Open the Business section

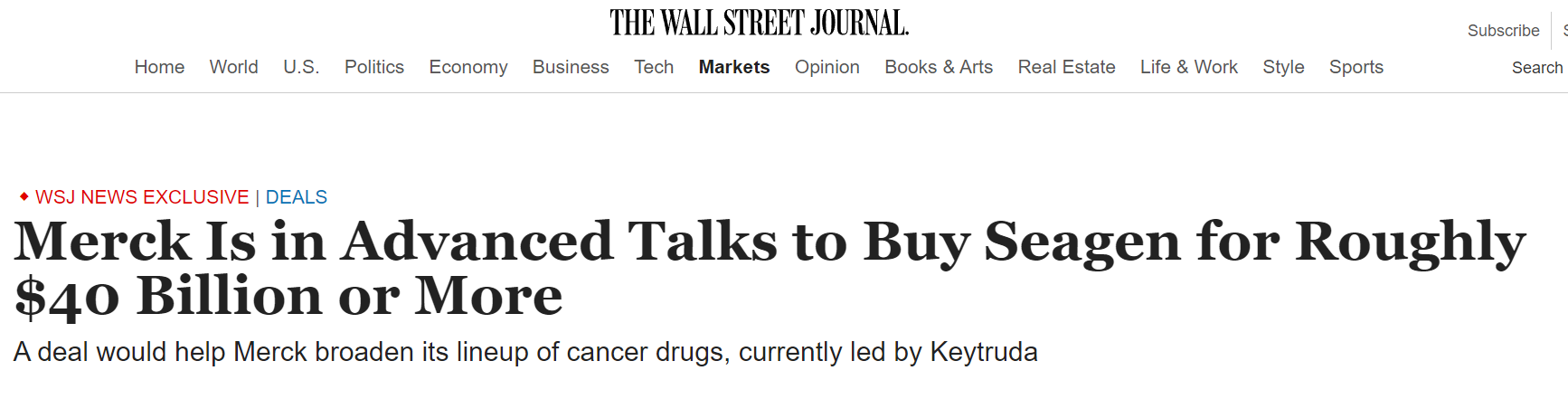point(570,67)
